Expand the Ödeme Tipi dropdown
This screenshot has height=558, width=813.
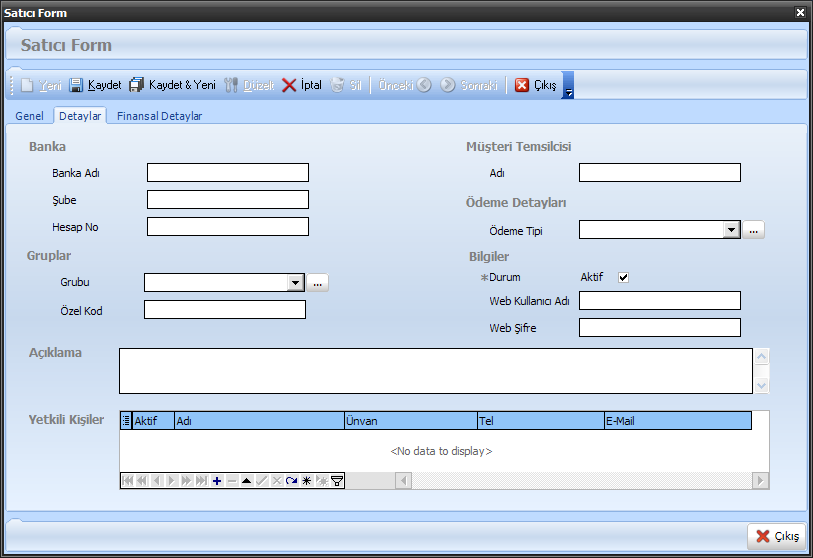(731, 230)
